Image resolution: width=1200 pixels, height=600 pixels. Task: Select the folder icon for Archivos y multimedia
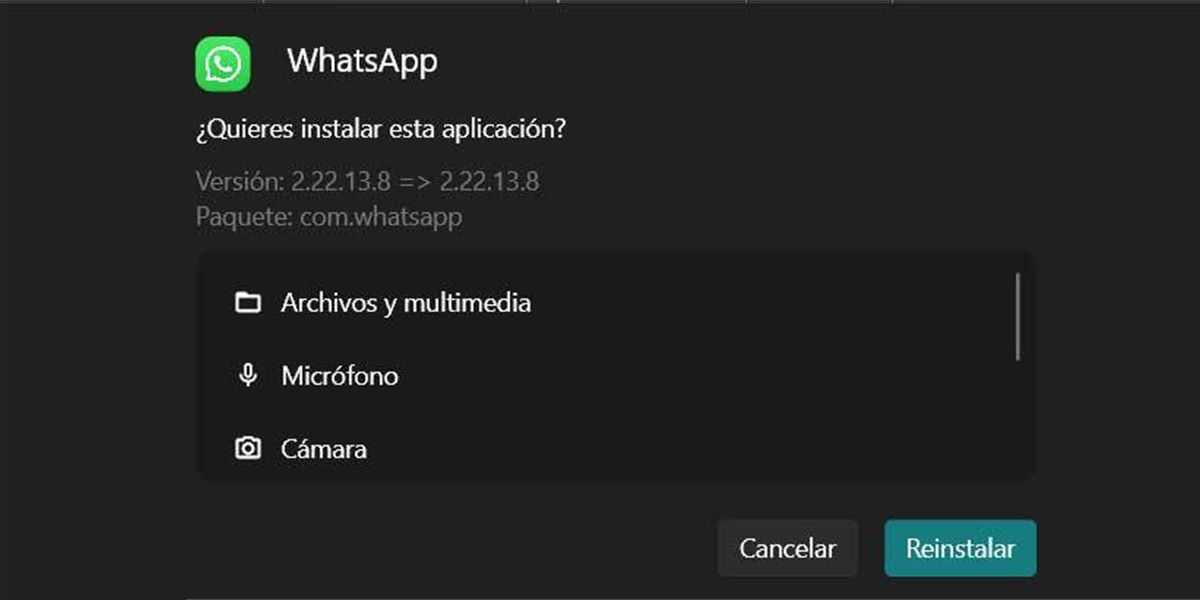tap(247, 302)
